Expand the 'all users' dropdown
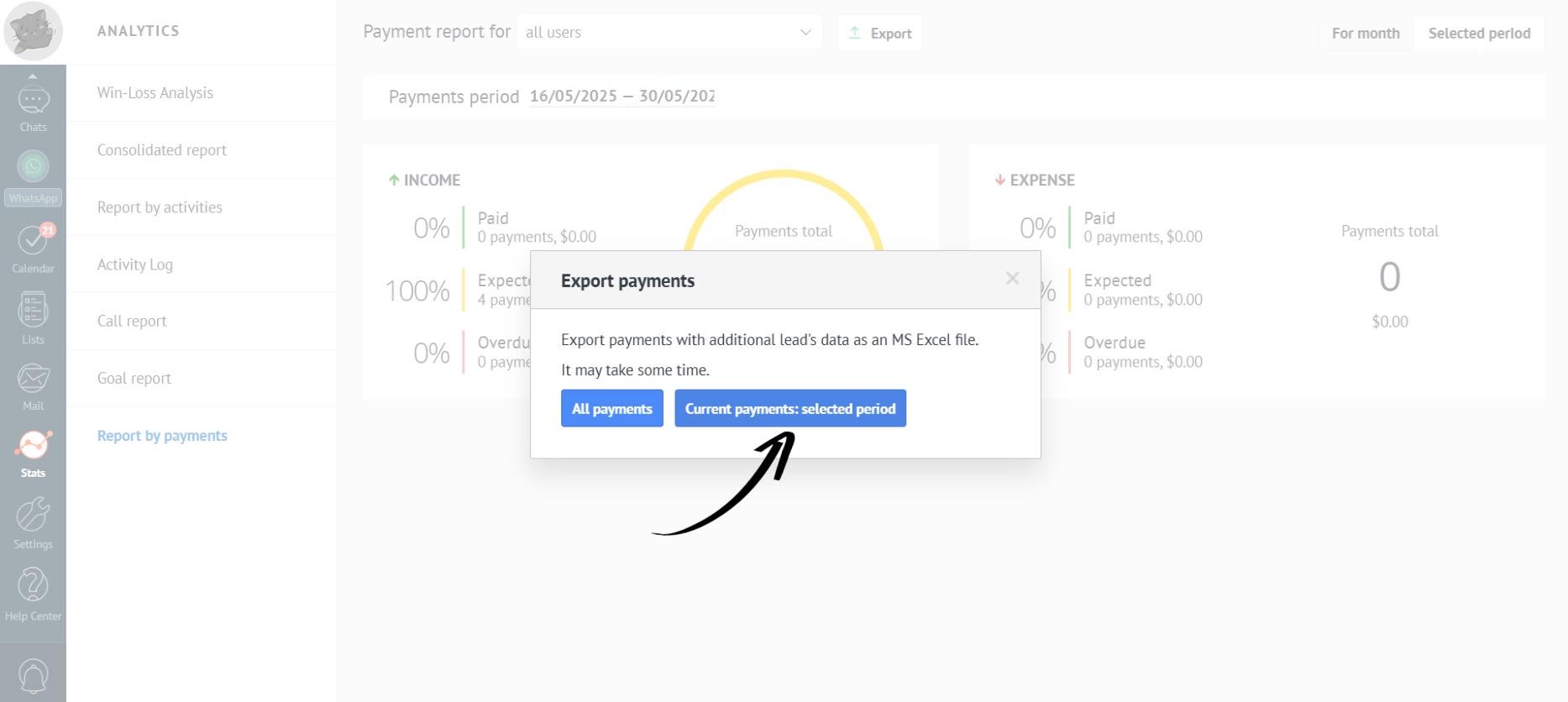Viewport: 1568px width, 702px height. click(669, 33)
